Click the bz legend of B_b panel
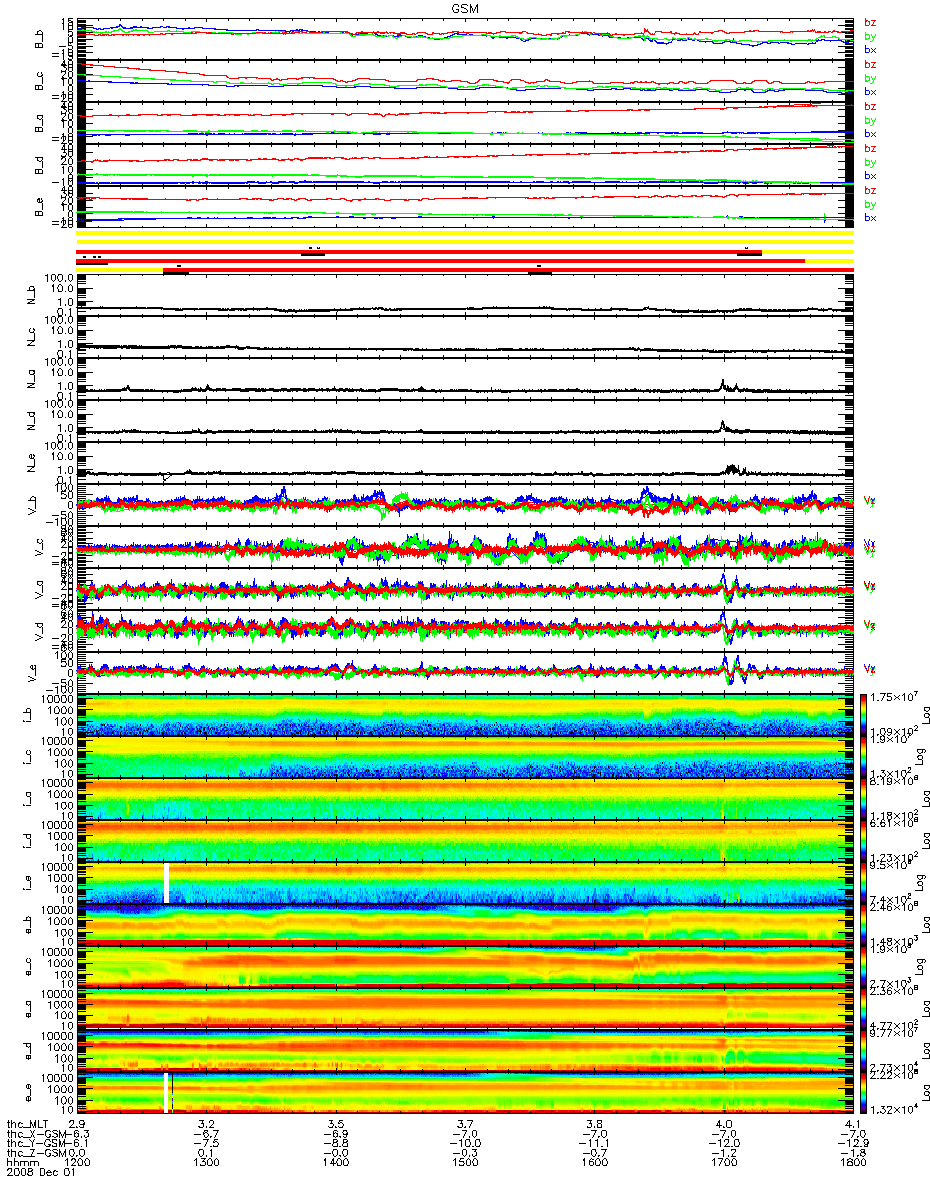Screen dimensions: 930x1200 pyautogui.click(x=870, y=21)
